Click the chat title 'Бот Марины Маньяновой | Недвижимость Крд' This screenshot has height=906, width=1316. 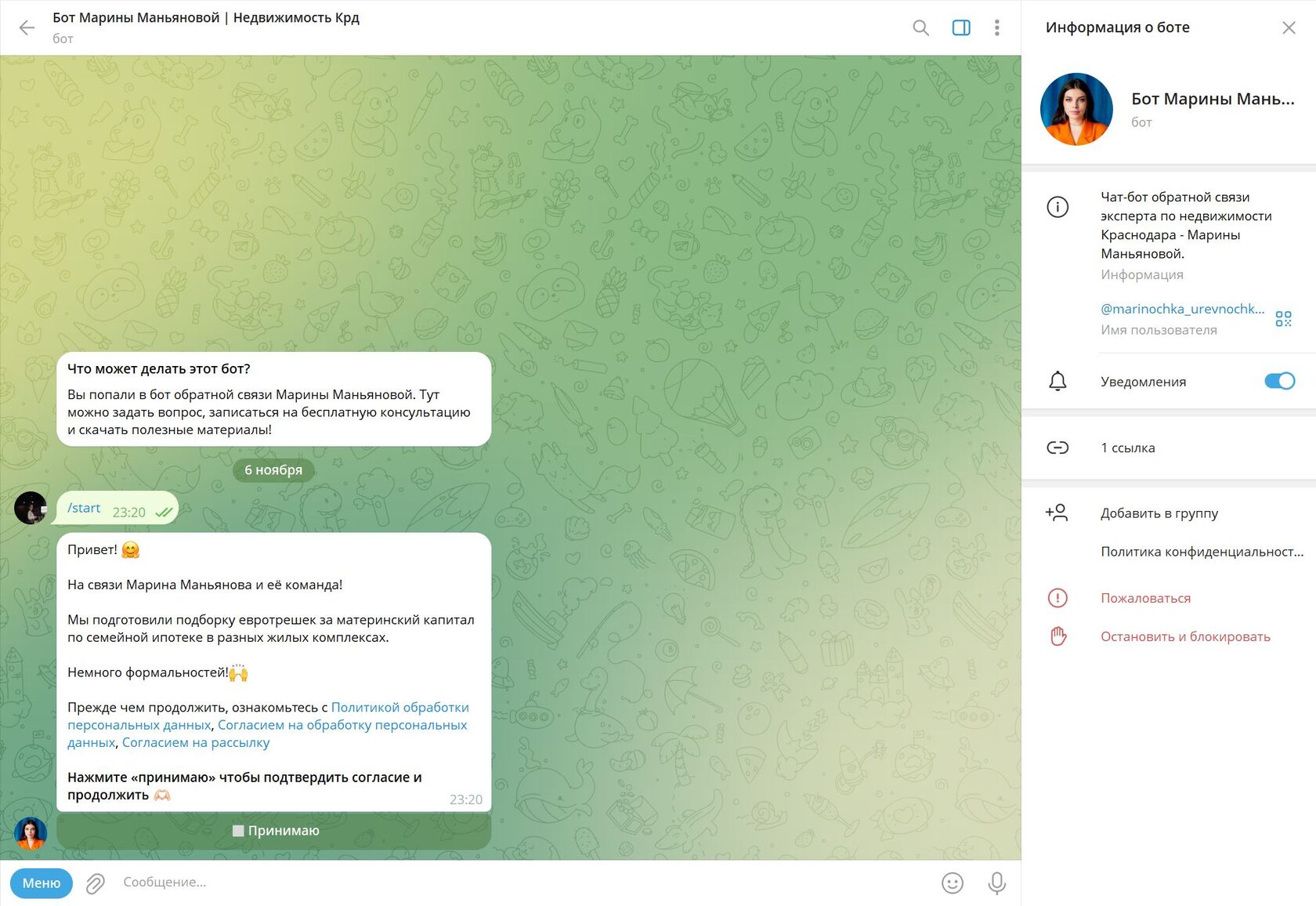(x=206, y=18)
